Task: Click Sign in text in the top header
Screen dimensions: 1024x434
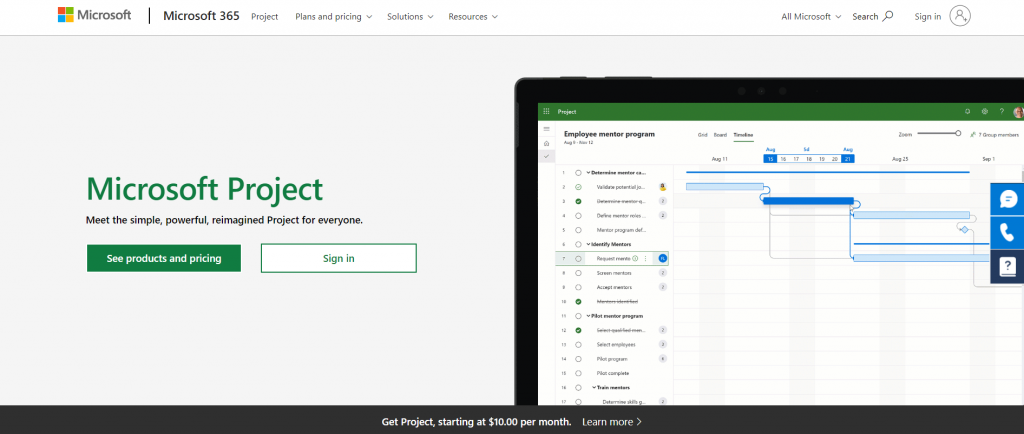Action: [x=927, y=17]
